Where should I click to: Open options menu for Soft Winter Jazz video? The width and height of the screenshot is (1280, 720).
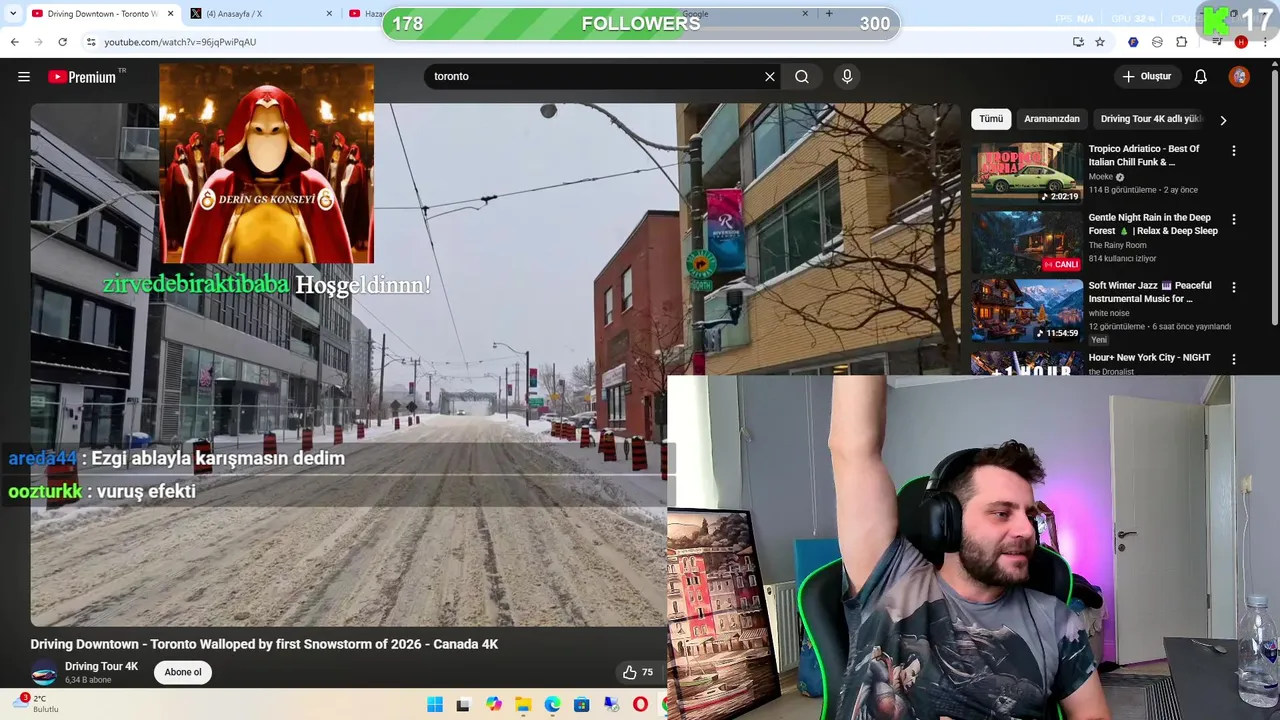click(x=1233, y=287)
